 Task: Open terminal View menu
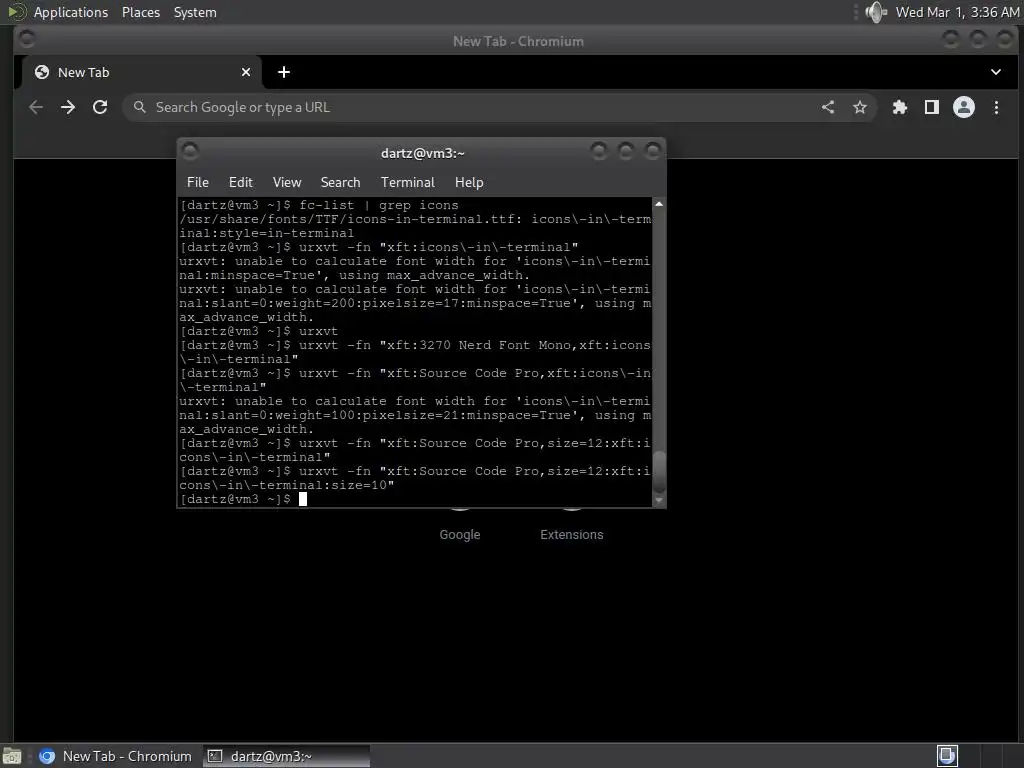click(x=287, y=182)
